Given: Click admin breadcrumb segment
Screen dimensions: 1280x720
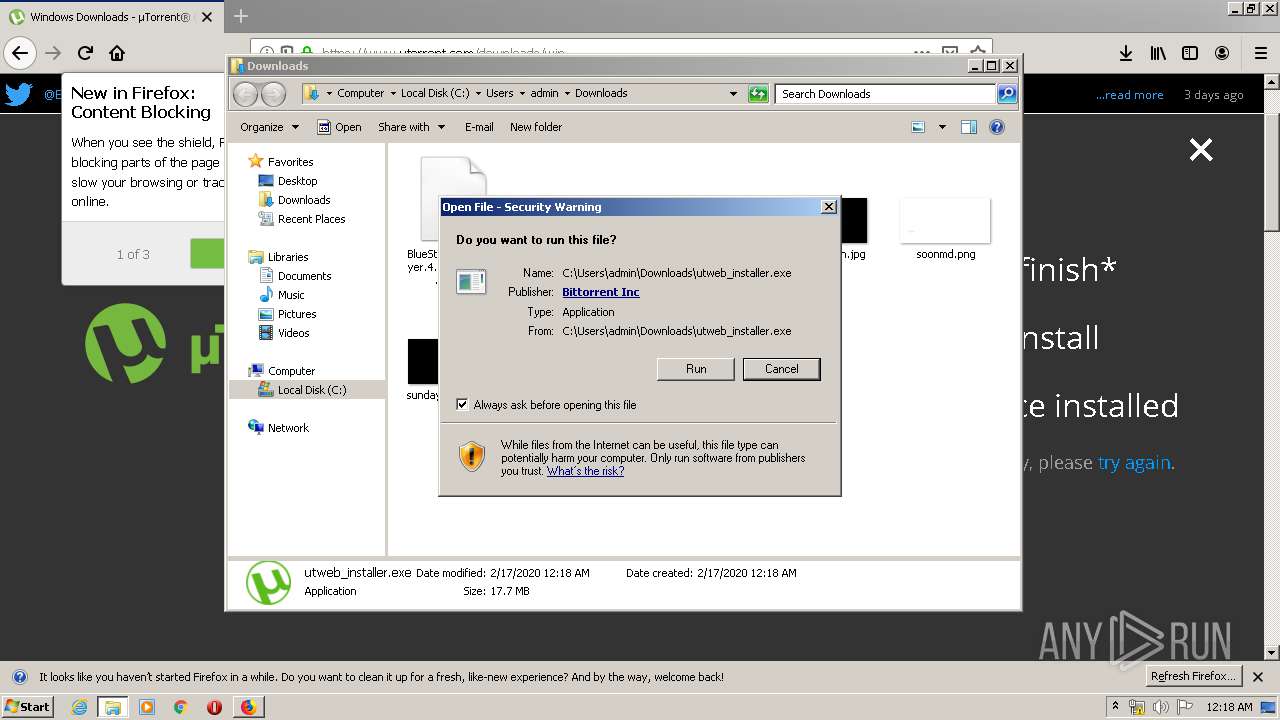Looking at the screenshot, I should click(x=544, y=93).
